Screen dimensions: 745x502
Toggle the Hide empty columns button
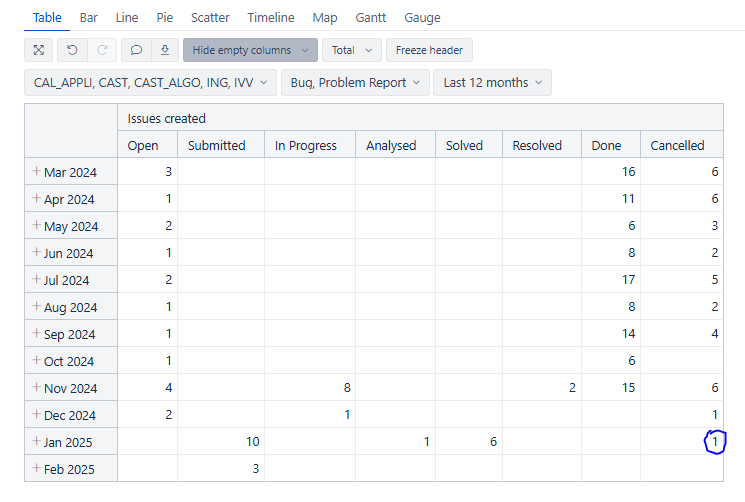(x=250, y=50)
